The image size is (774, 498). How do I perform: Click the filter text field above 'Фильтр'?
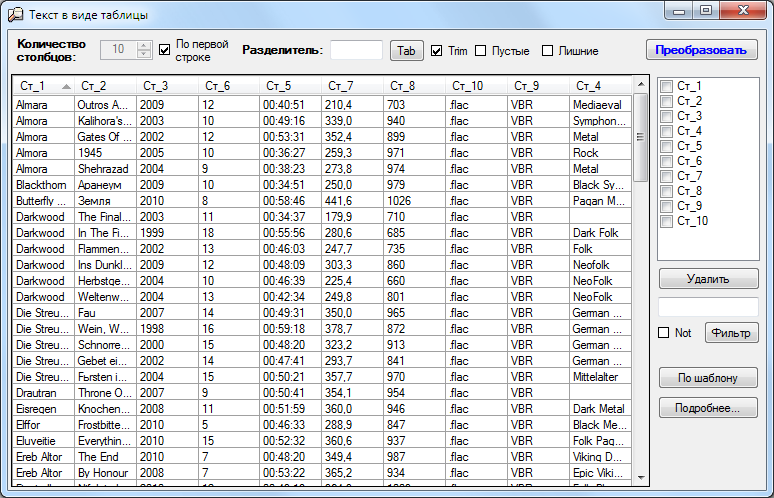(708, 306)
